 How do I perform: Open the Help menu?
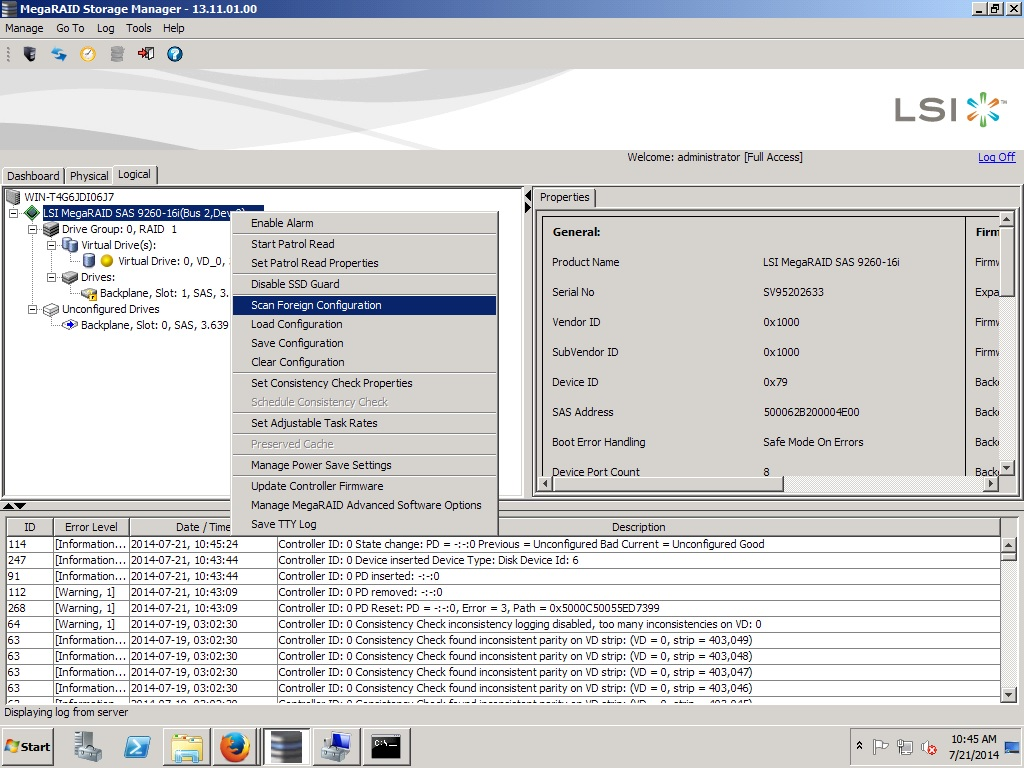click(x=174, y=28)
